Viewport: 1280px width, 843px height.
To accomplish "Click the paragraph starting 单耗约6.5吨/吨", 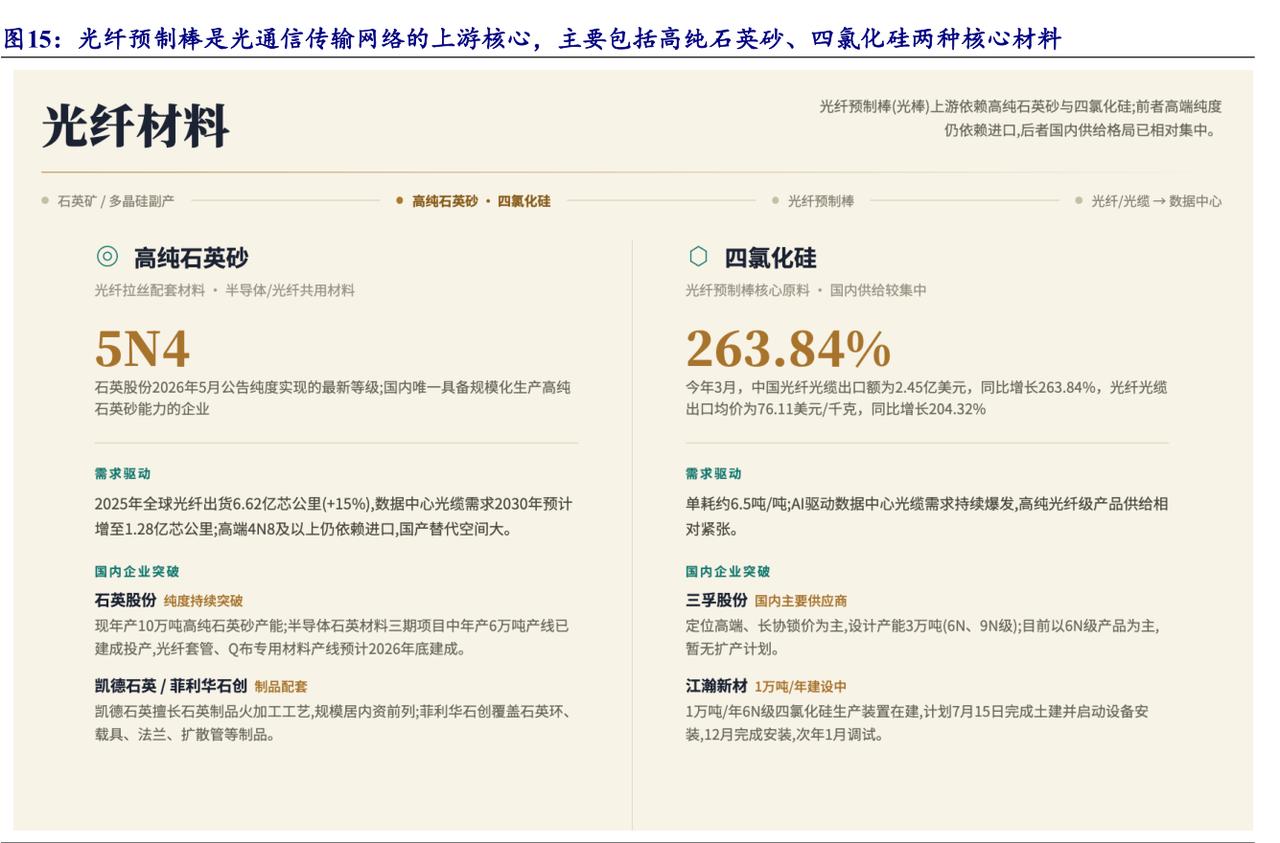I will coord(927,516).
